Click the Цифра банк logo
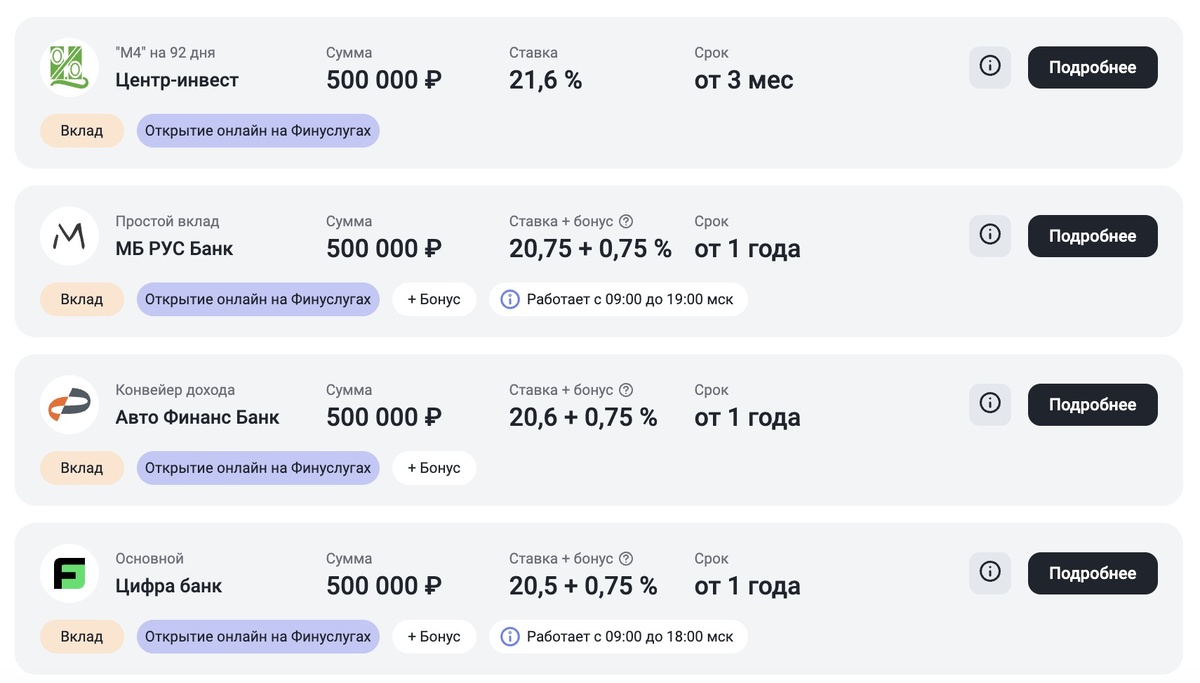1200x683 pixels. point(69,574)
